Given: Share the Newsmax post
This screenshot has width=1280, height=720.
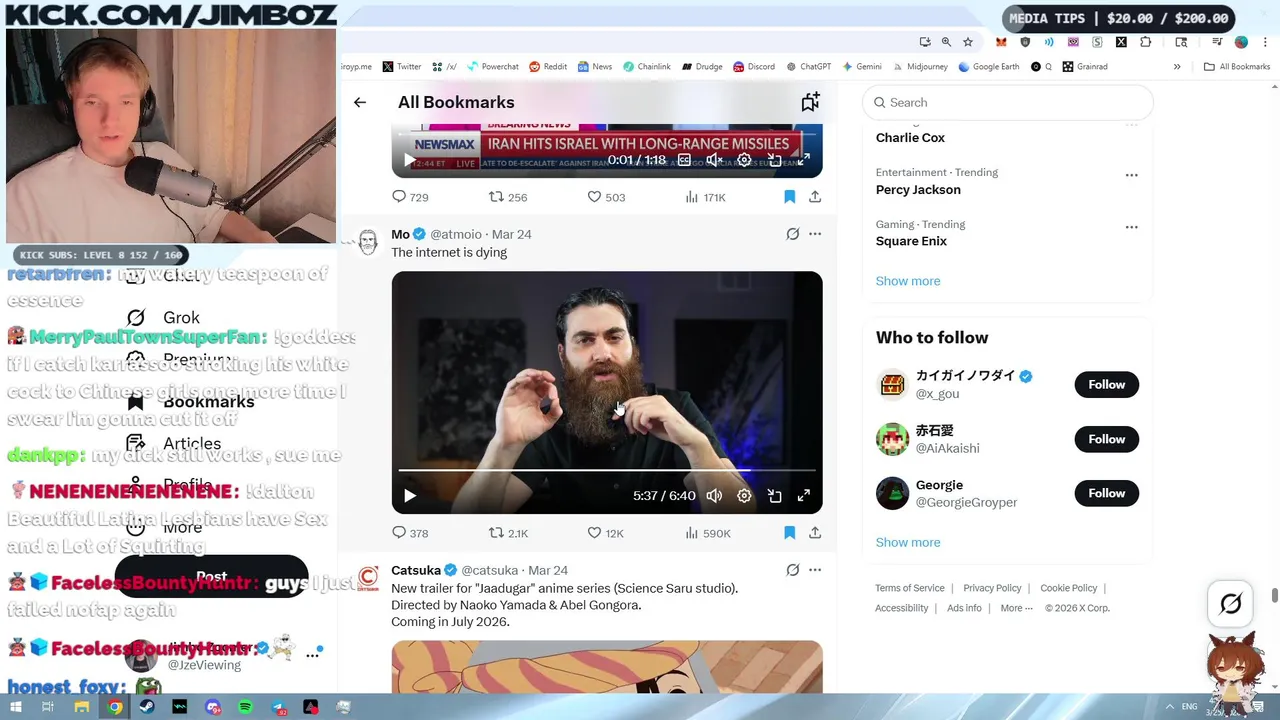Looking at the screenshot, I should coord(815,197).
